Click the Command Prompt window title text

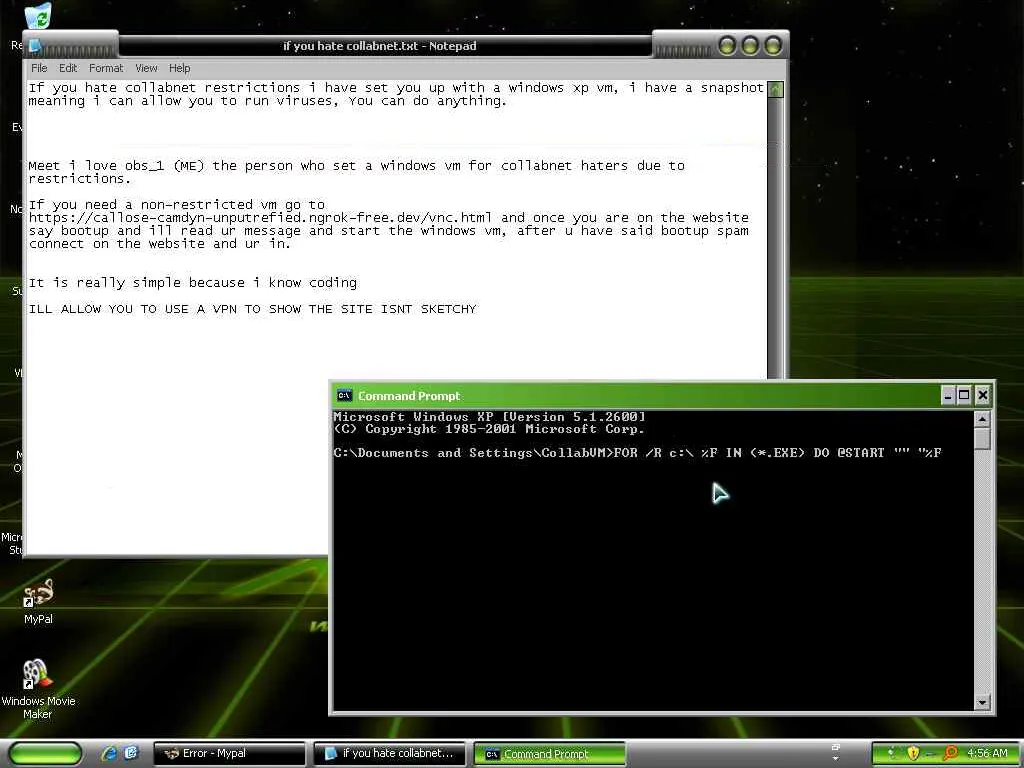pos(409,396)
